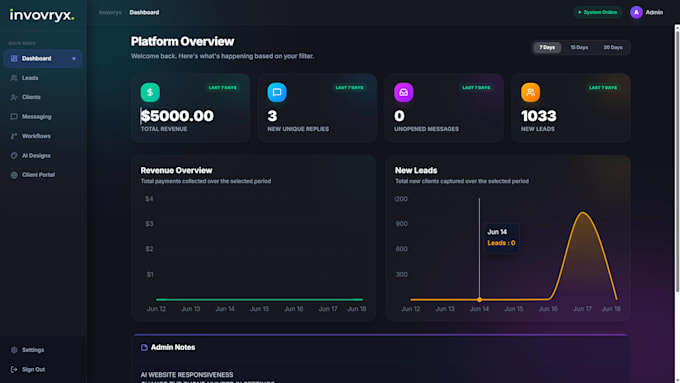Click the invovryx breadcrumb link
The width and height of the screenshot is (680, 383).
coord(110,12)
